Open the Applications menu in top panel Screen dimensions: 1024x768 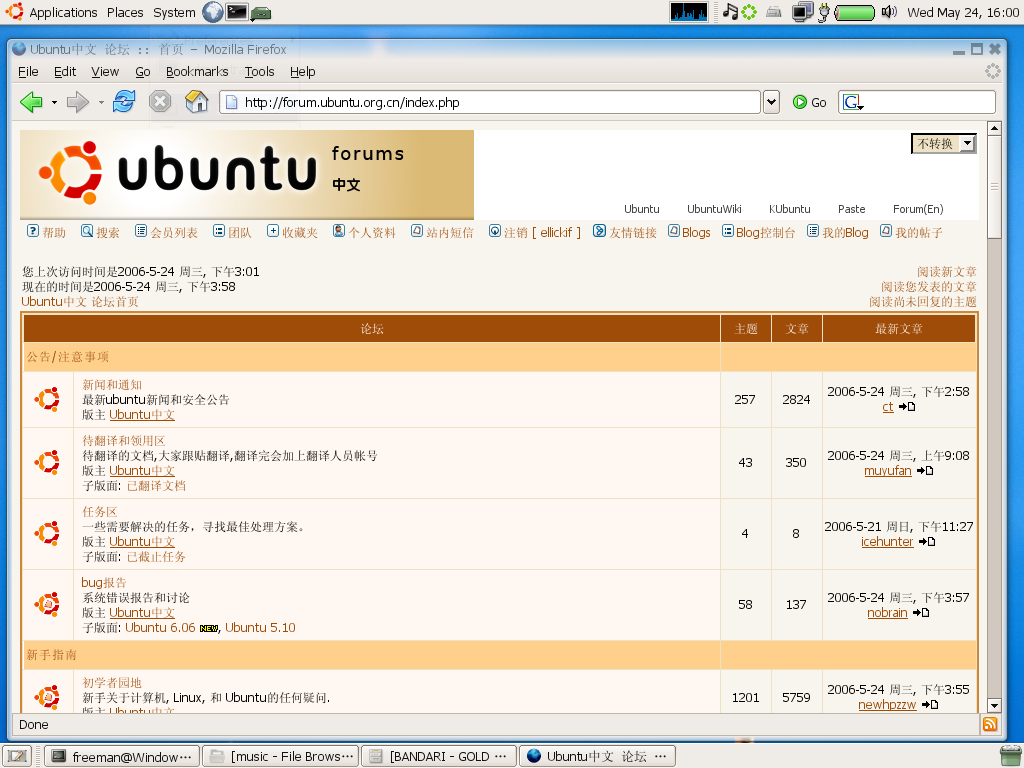coord(63,12)
